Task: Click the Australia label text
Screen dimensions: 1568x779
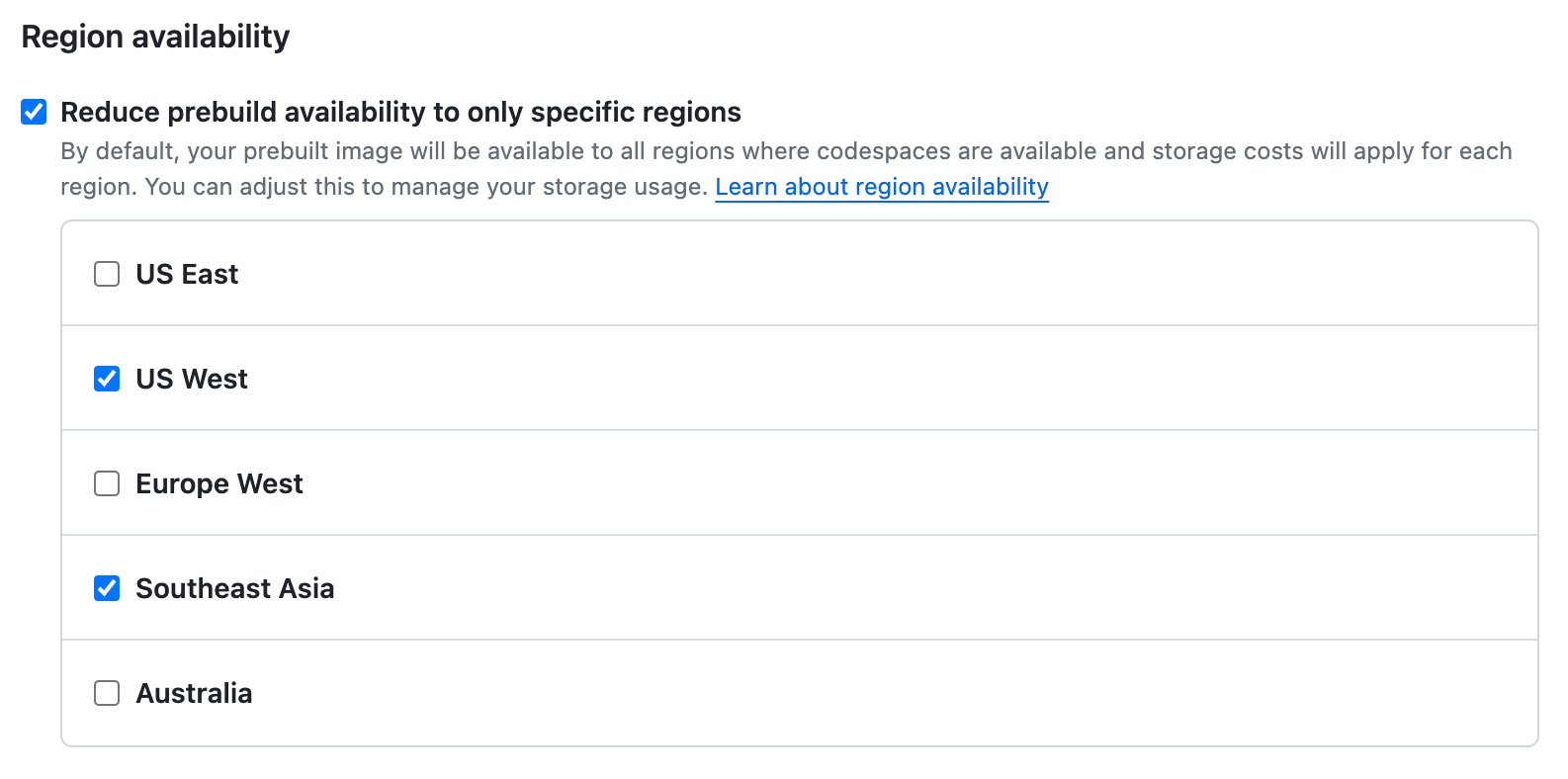Action: point(194,693)
